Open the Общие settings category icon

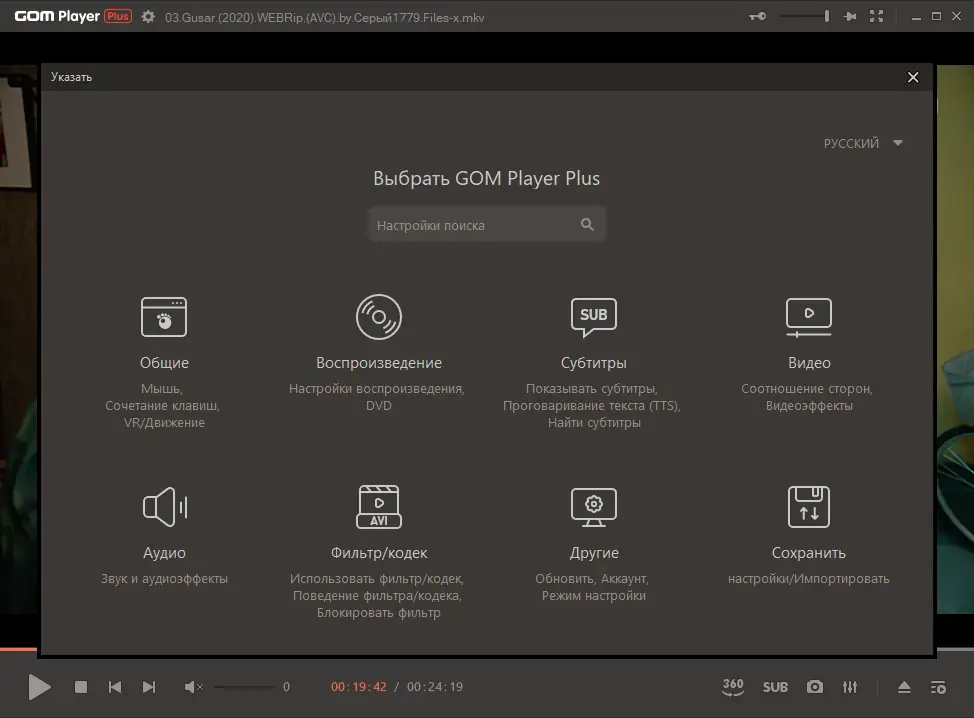point(164,317)
